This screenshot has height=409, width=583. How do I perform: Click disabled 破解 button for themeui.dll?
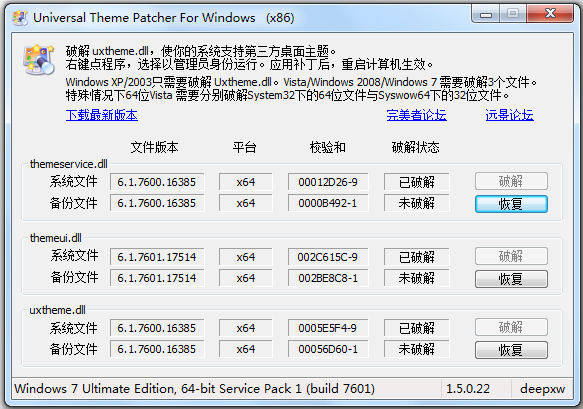511,256
